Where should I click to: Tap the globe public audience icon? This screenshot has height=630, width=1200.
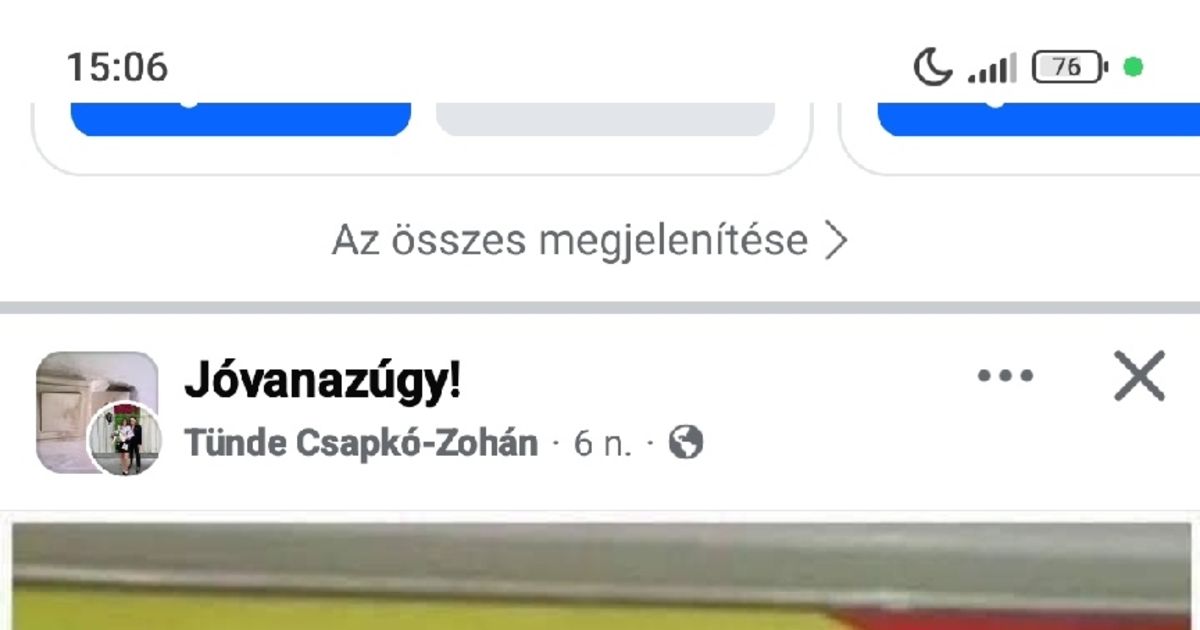[685, 442]
